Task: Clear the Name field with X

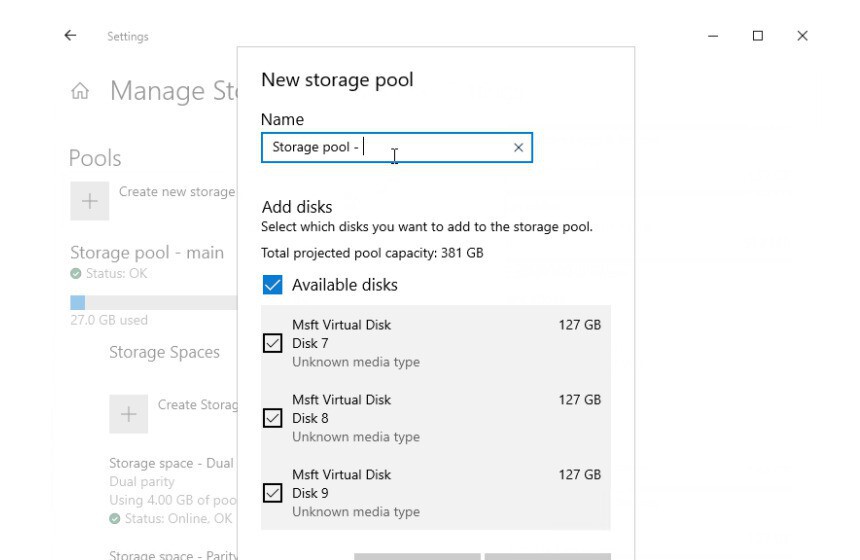Action: coord(518,148)
